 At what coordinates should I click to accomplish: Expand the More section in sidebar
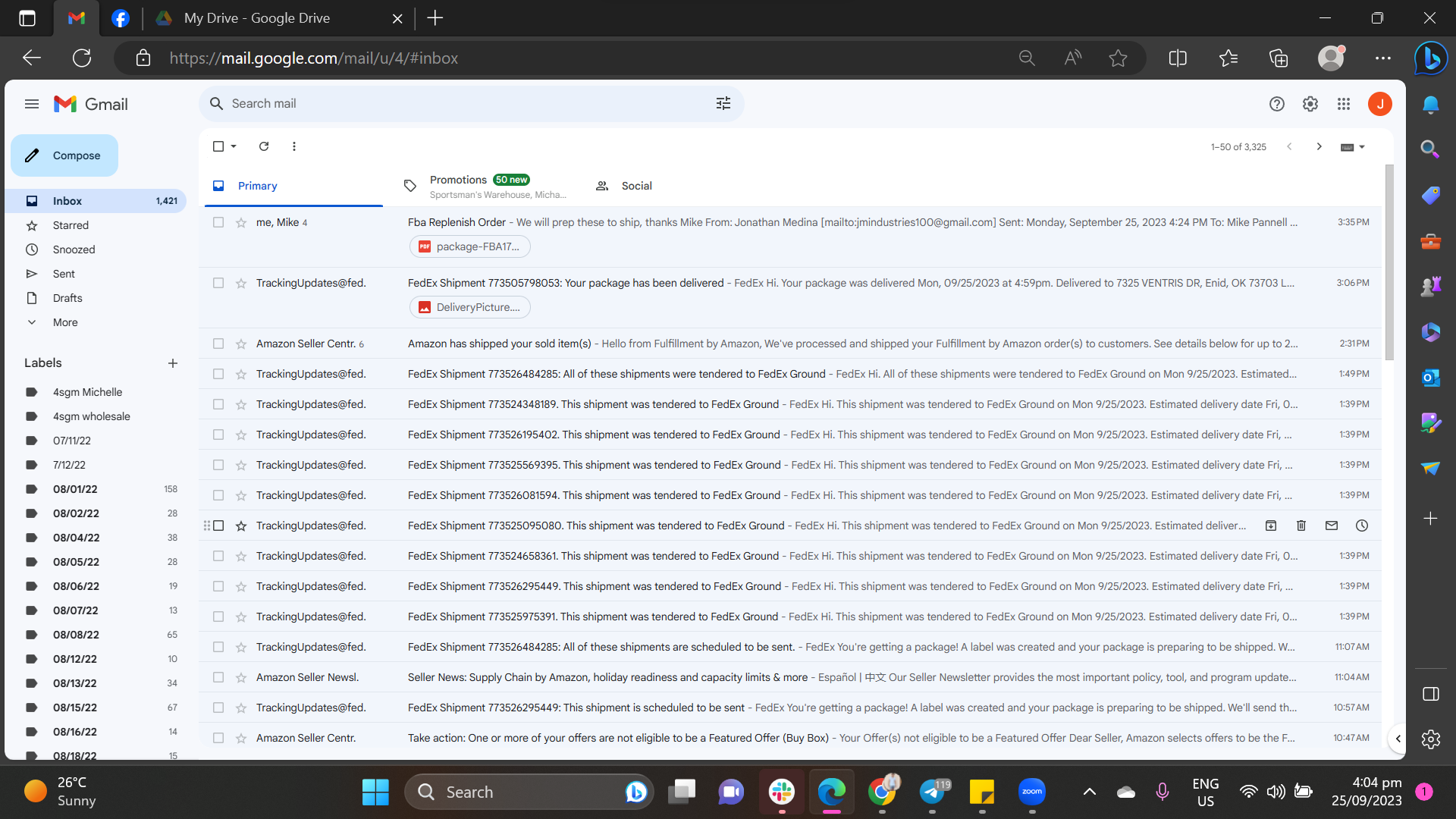(65, 322)
